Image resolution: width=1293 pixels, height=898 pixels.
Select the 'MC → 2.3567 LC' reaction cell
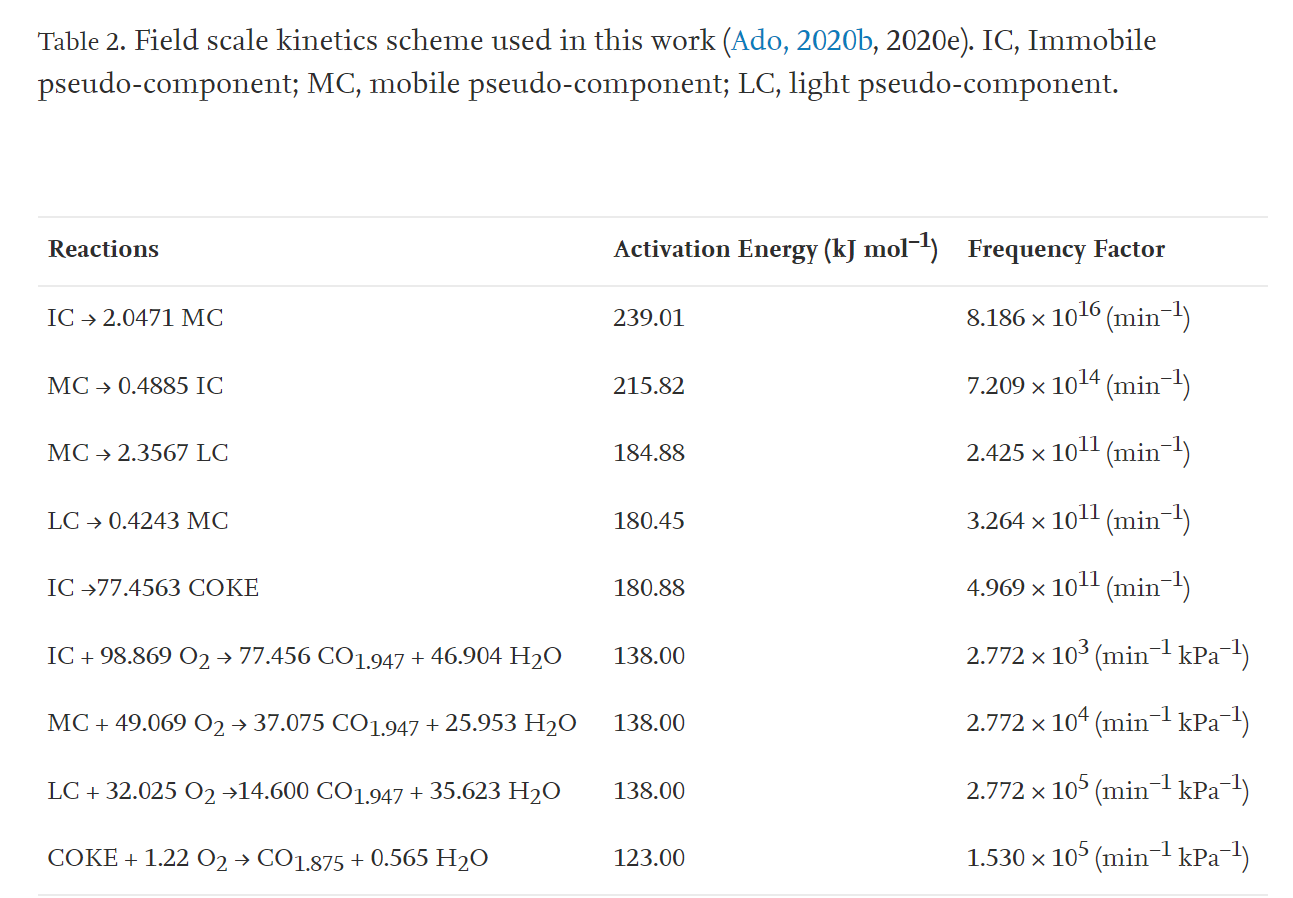[138, 453]
